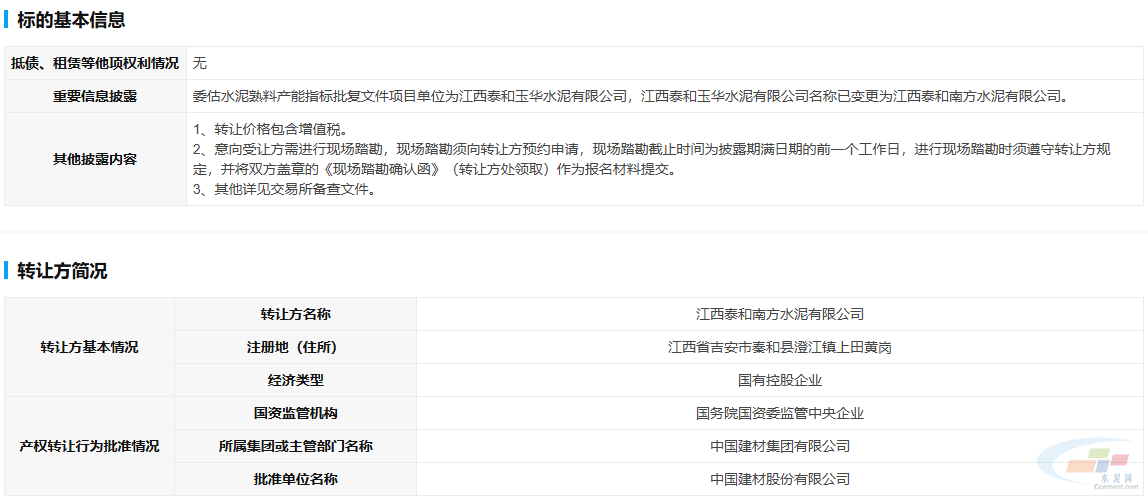Viewport: 1148px width, 499px height.
Task: Select the 转让方简况 section heading
Action: click(x=62, y=271)
